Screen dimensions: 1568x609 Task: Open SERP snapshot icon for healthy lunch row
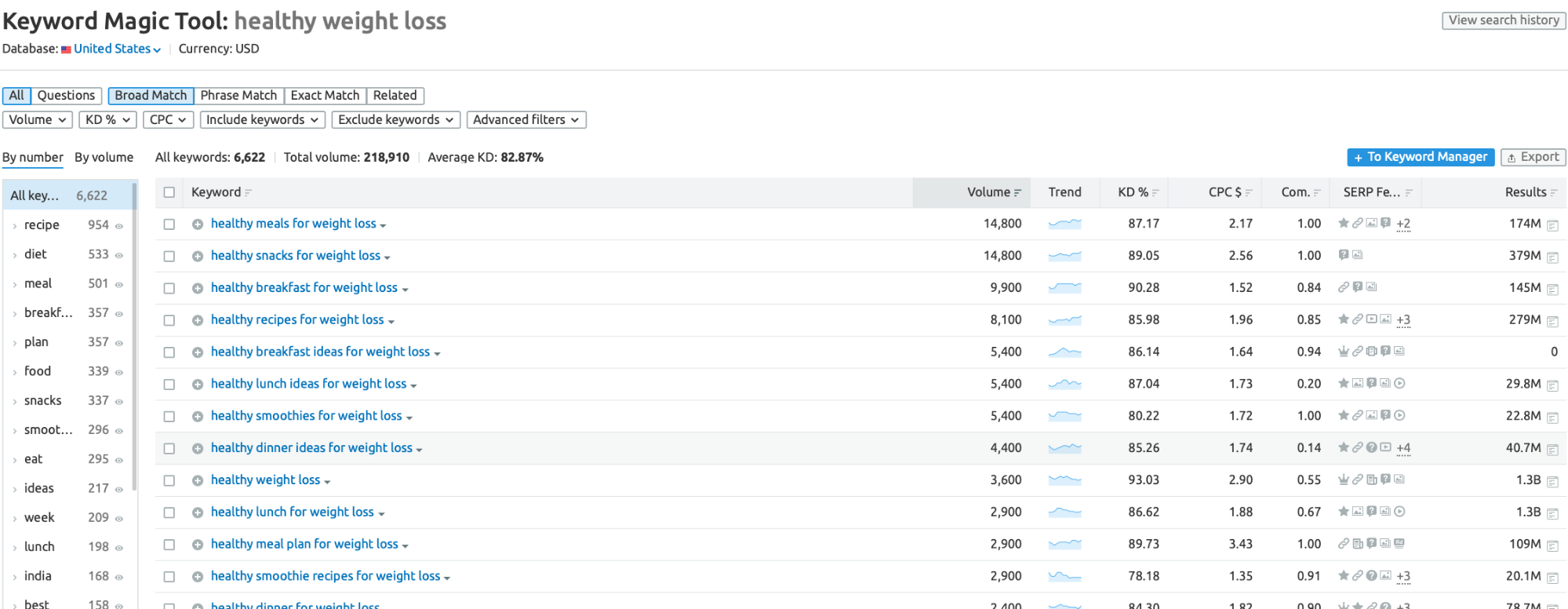1552,513
